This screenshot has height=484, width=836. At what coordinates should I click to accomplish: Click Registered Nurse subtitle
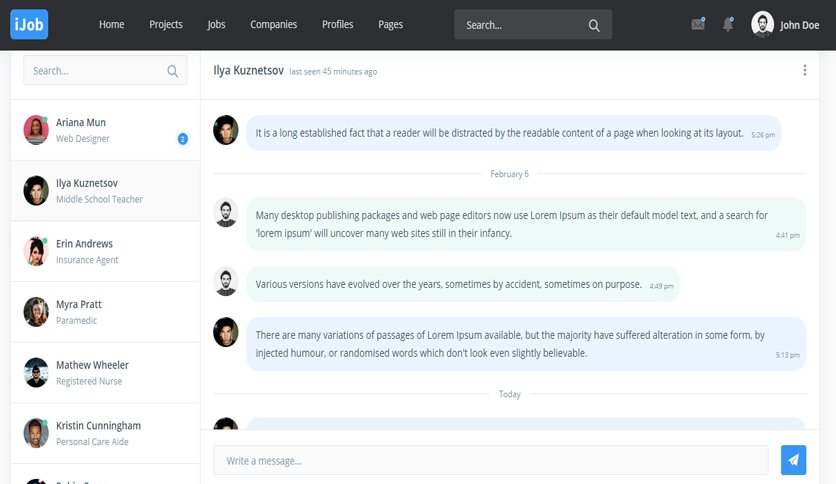[89, 381]
